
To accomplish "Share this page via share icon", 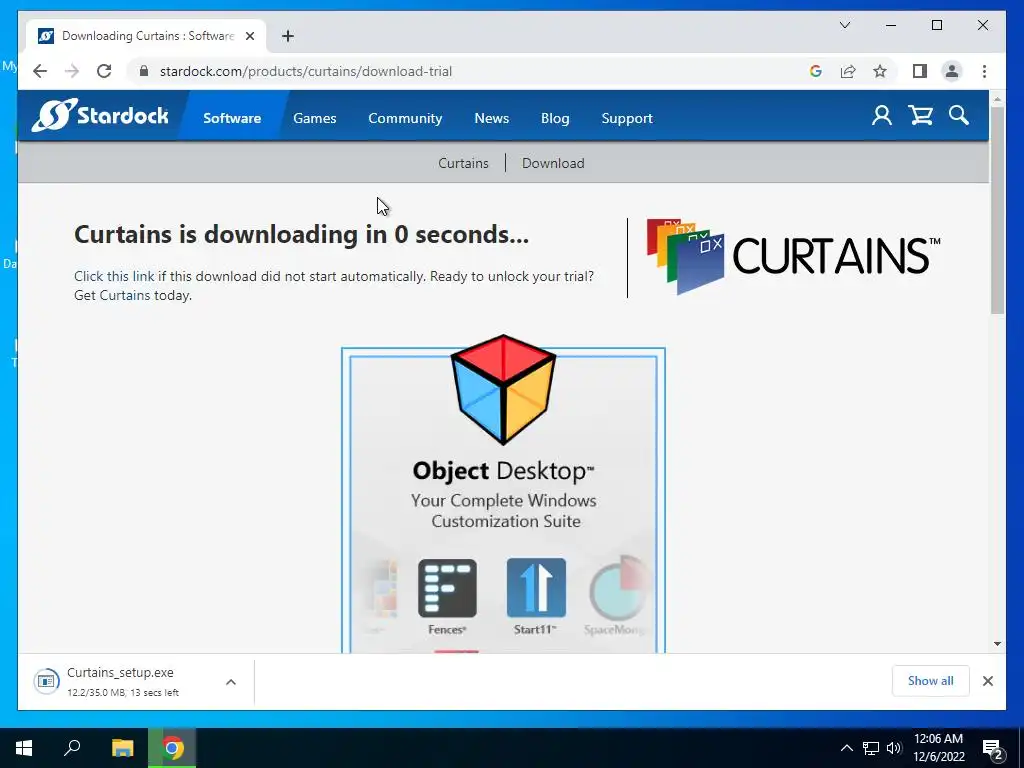I will (x=848, y=71).
